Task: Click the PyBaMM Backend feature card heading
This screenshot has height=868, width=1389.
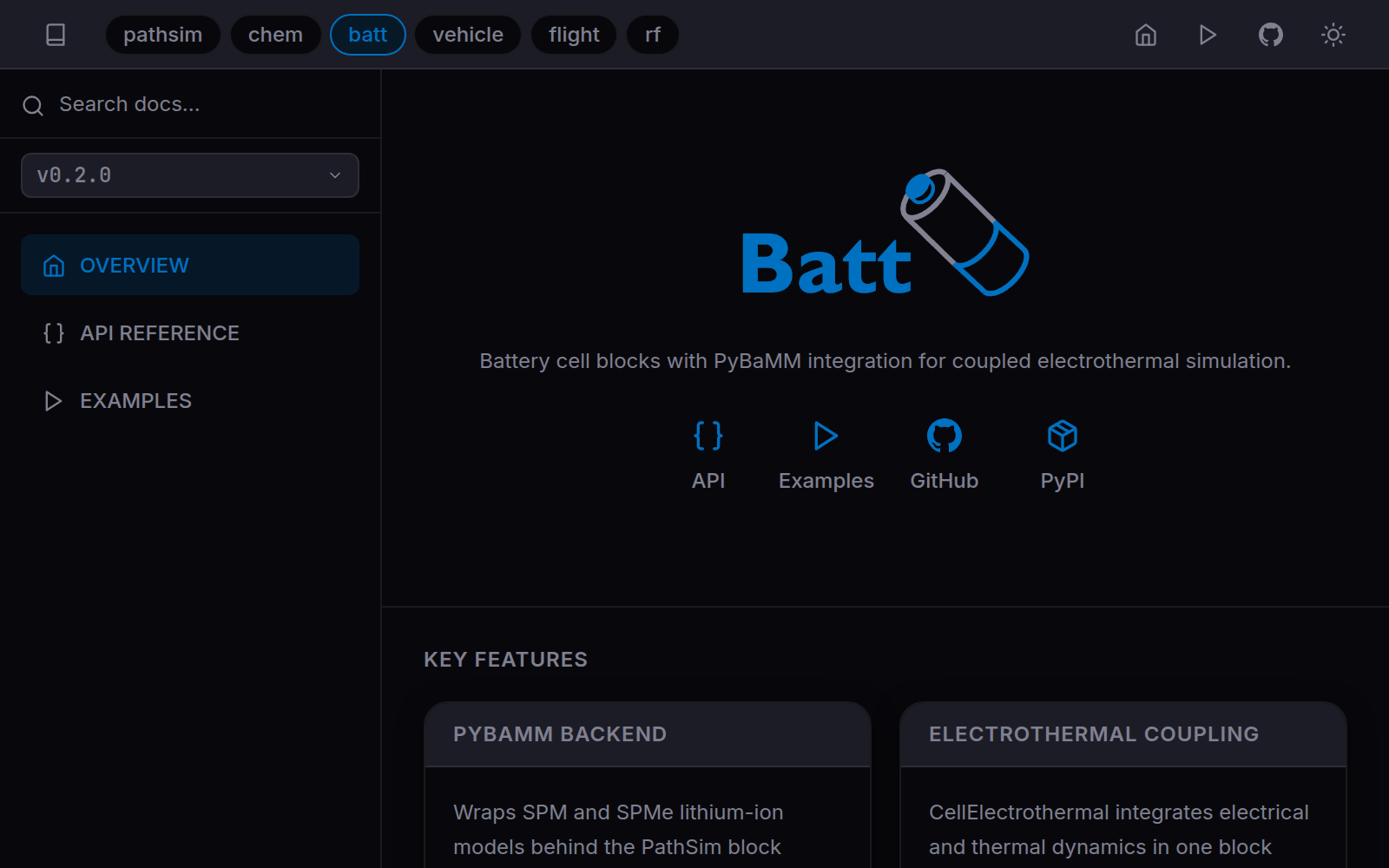Action: click(x=560, y=734)
